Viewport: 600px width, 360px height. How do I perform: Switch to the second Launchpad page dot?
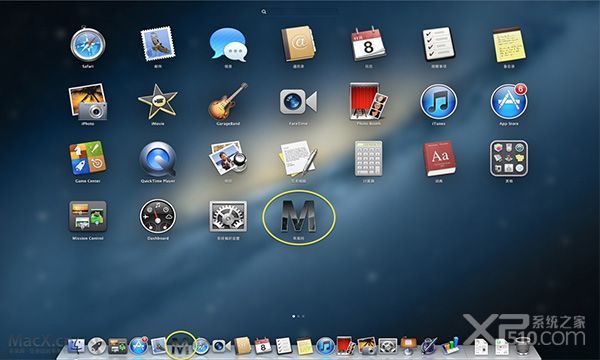[x=298, y=316]
